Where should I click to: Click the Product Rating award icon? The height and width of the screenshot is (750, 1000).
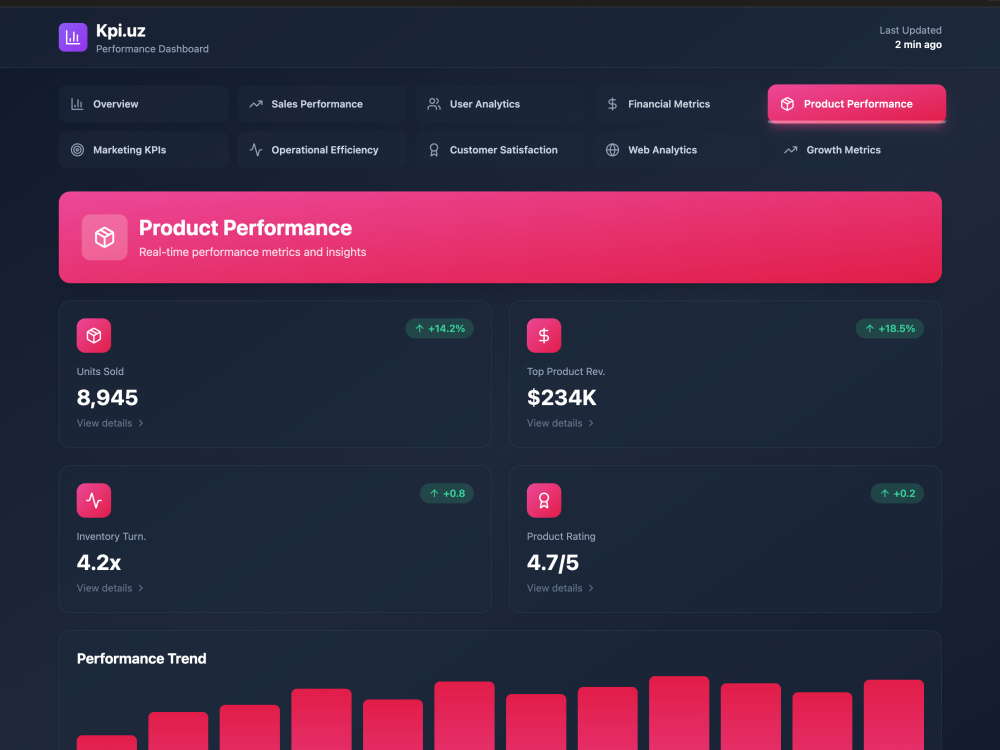(x=544, y=501)
